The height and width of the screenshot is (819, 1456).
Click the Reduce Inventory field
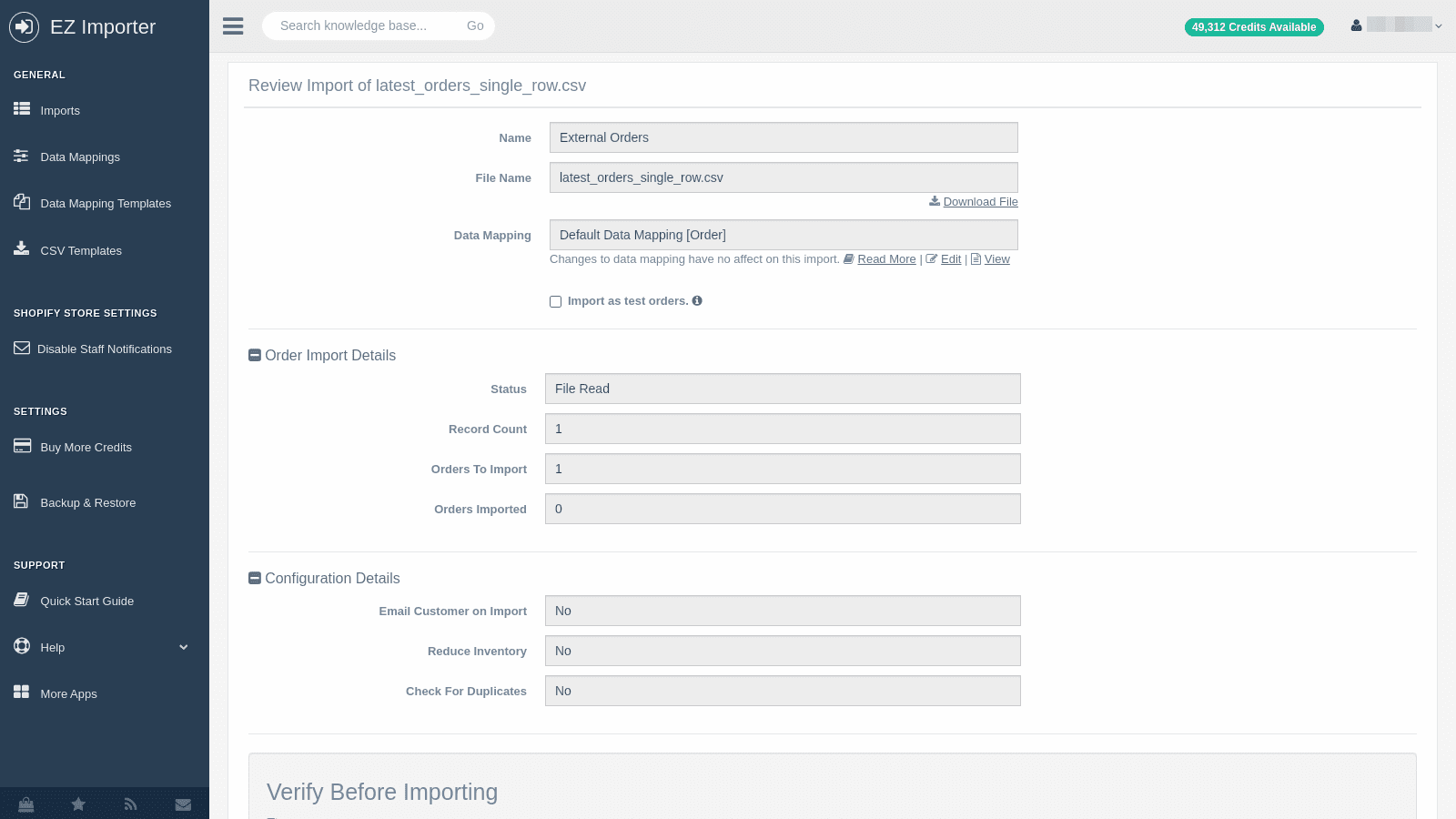[x=783, y=651]
